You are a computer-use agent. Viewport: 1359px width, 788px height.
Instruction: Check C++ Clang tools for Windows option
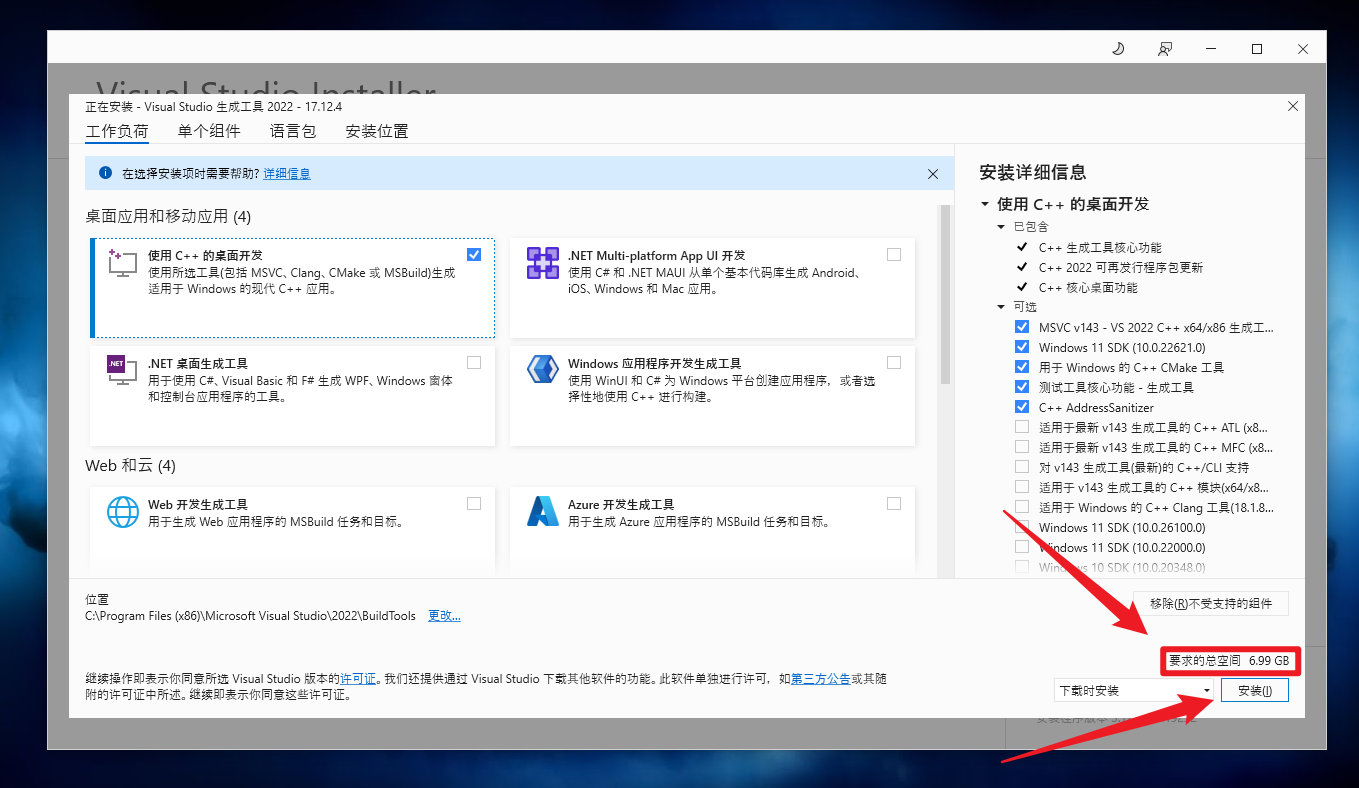tap(1022, 507)
